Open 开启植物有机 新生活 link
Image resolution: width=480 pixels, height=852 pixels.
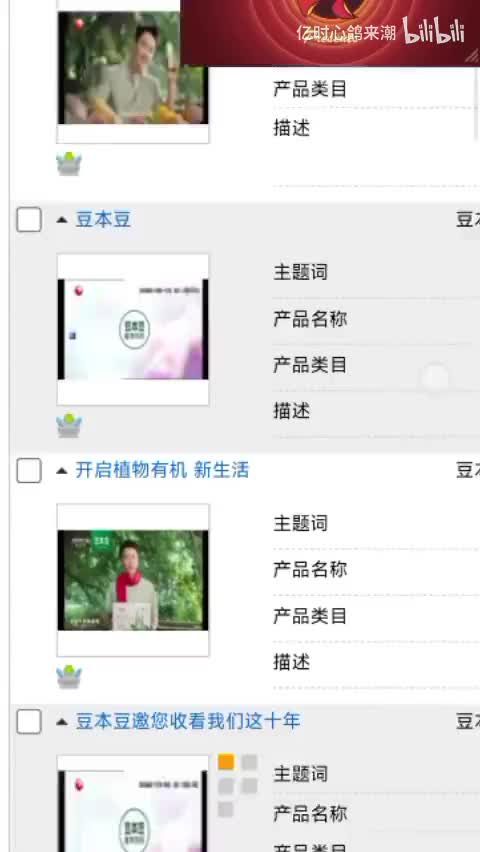162,471
